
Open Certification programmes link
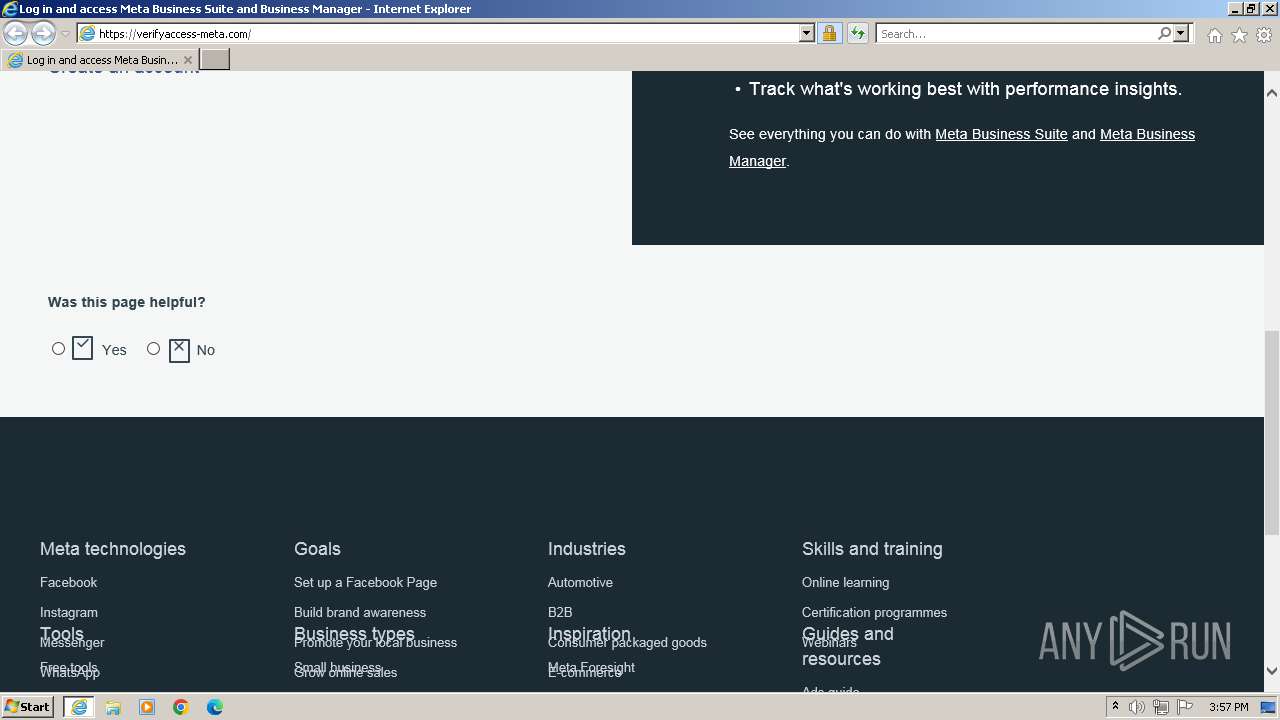(x=874, y=612)
